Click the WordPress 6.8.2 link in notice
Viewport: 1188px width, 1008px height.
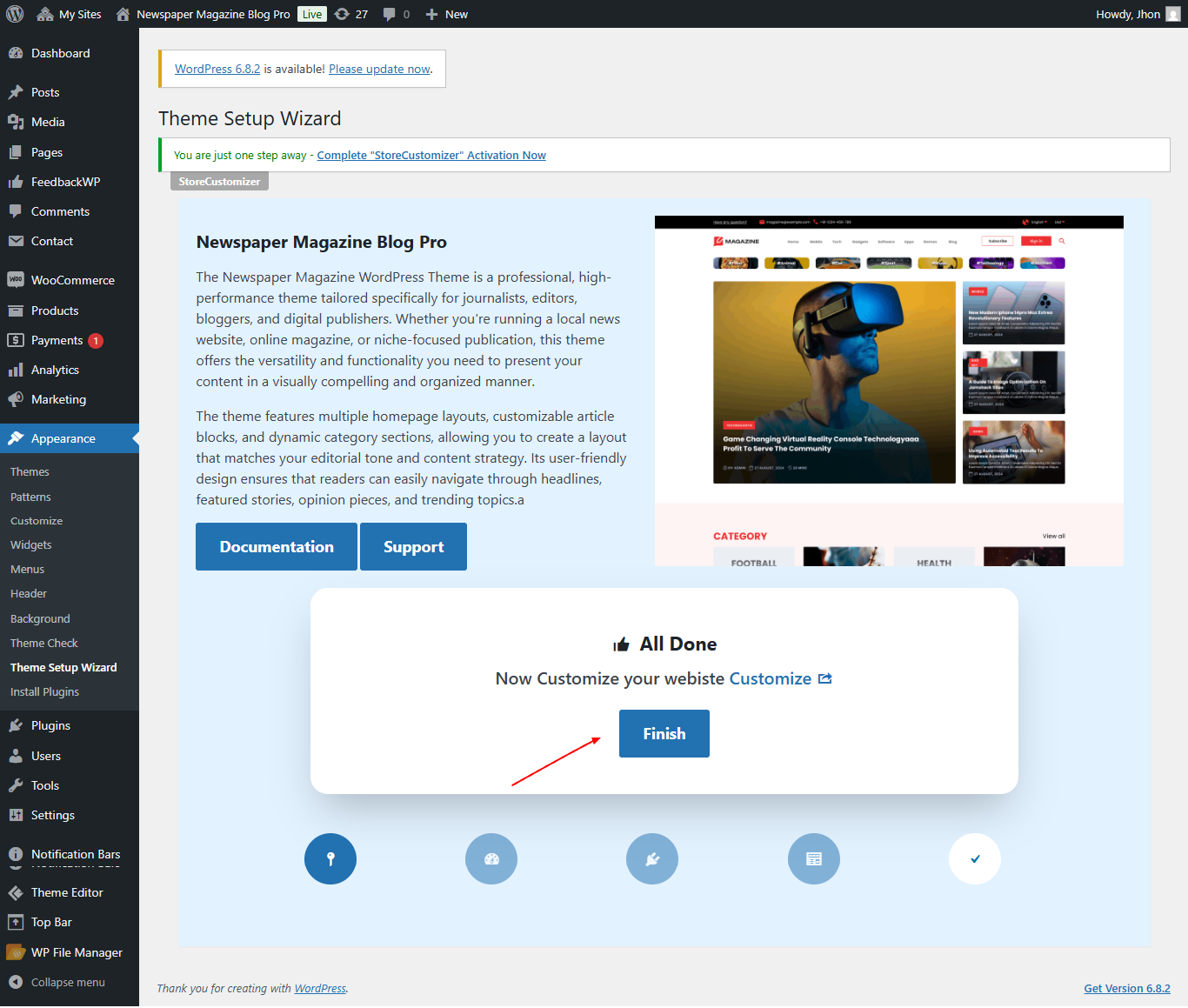217,69
